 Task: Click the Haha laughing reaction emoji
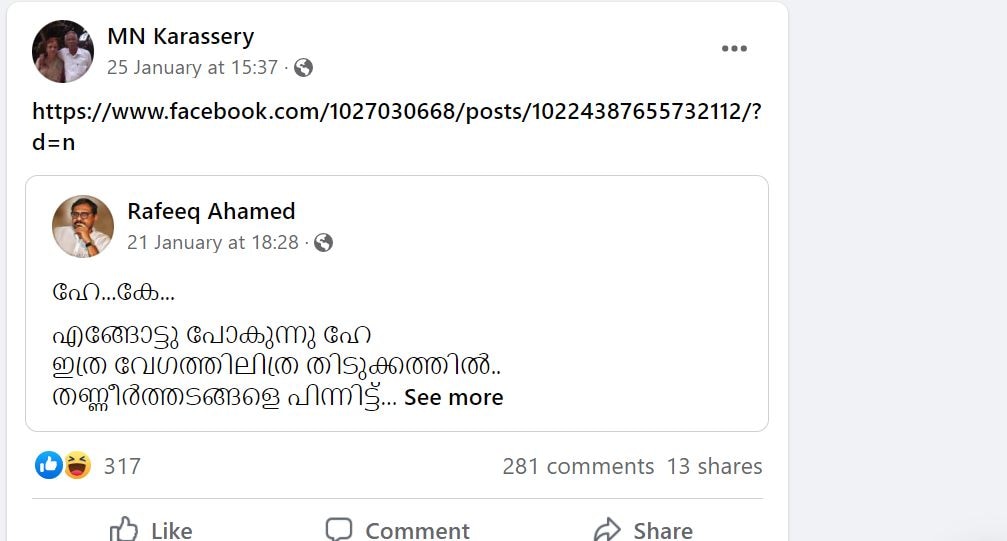[x=77, y=465]
